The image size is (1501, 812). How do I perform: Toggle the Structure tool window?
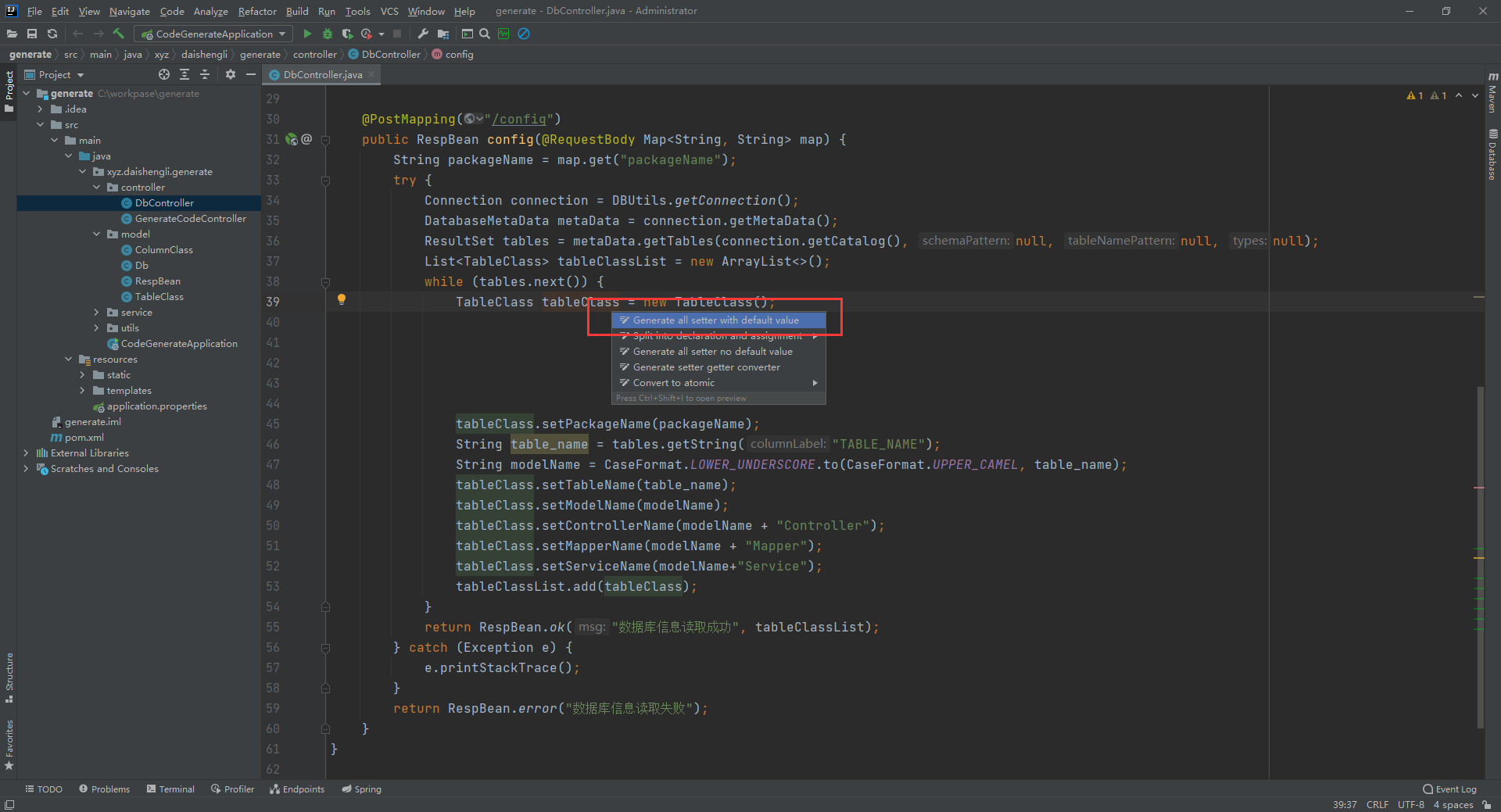pyautogui.click(x=9, y=677)
